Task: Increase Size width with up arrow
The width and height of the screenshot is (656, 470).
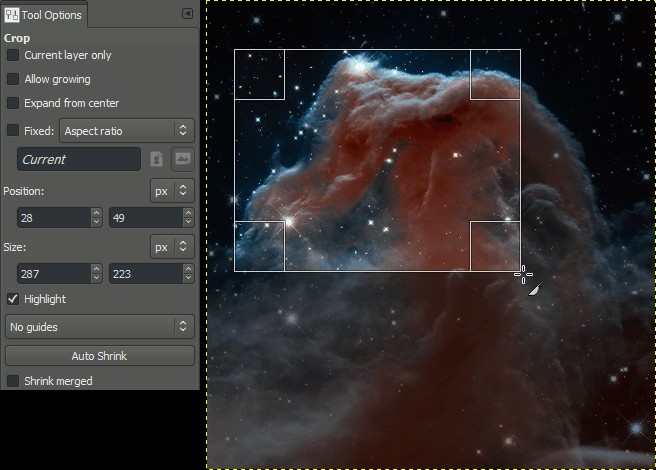Action: pyautogui.click(x=97, y=269)
